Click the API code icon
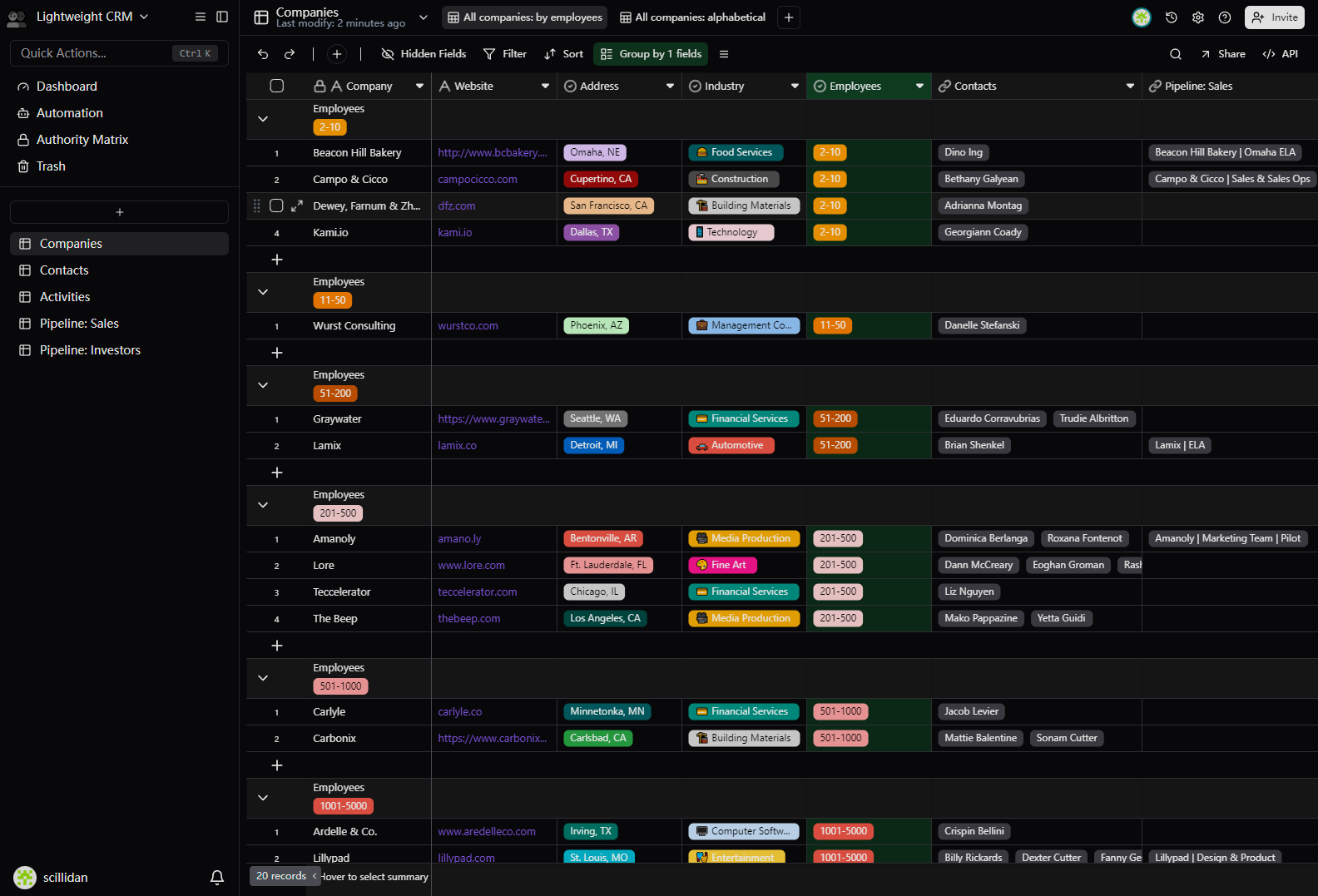 pos(1269,54)
